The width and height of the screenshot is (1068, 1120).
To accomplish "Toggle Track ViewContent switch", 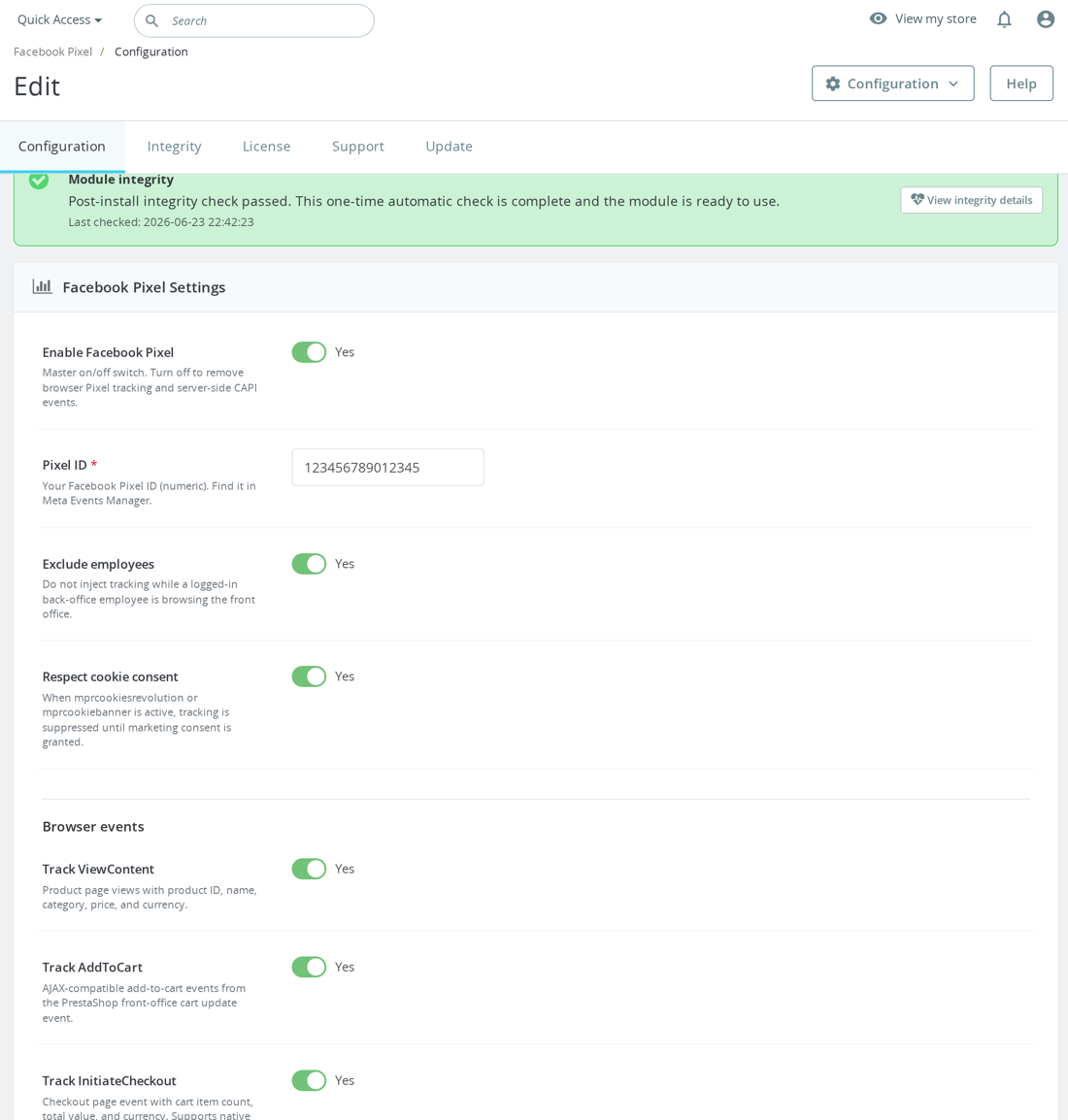I will 309,869.
